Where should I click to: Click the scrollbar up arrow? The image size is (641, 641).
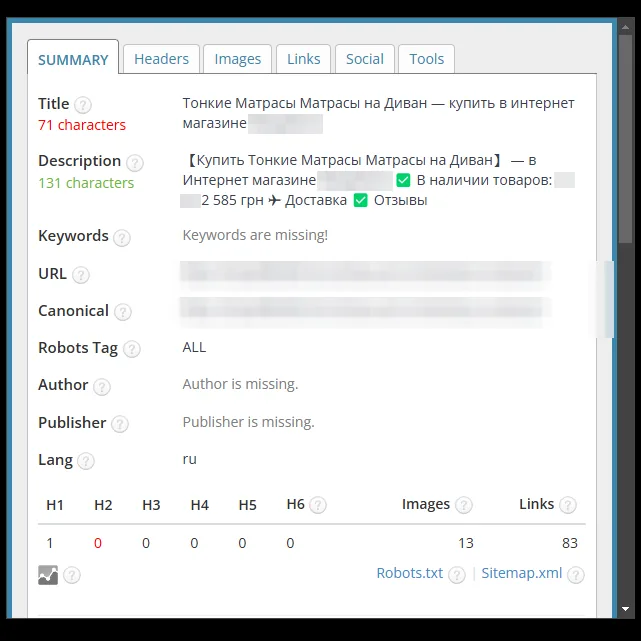pyautogui.click(x=625, y=27)
